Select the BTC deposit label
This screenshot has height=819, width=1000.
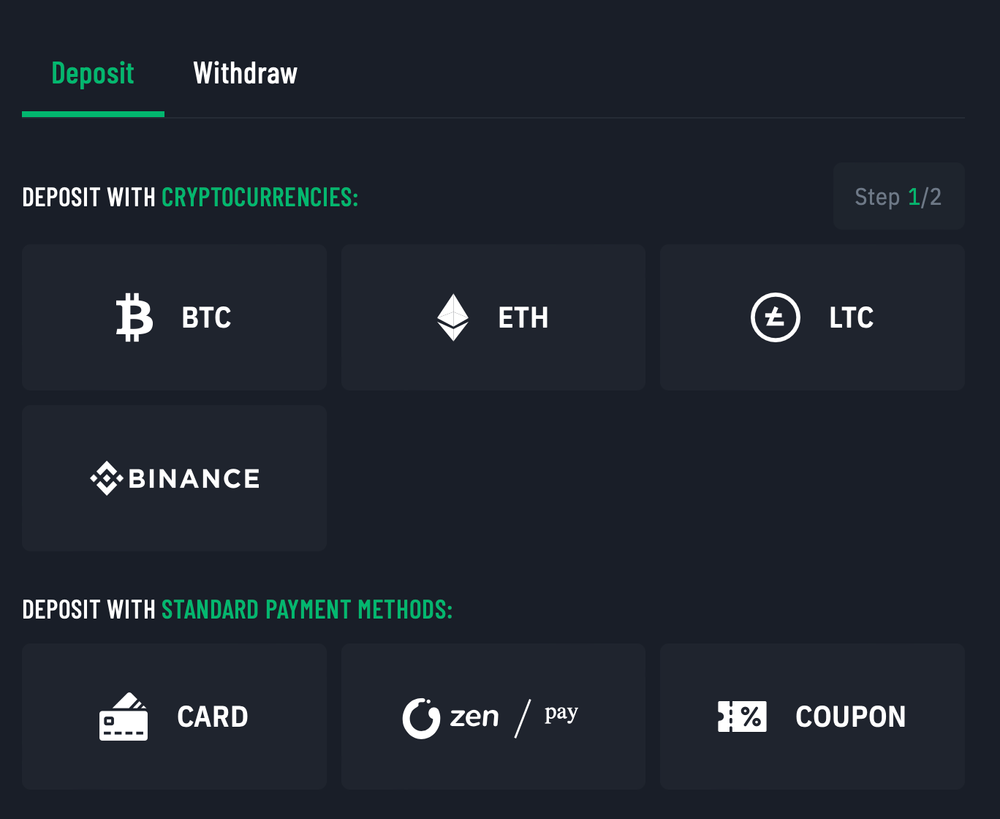click(206, 318)
